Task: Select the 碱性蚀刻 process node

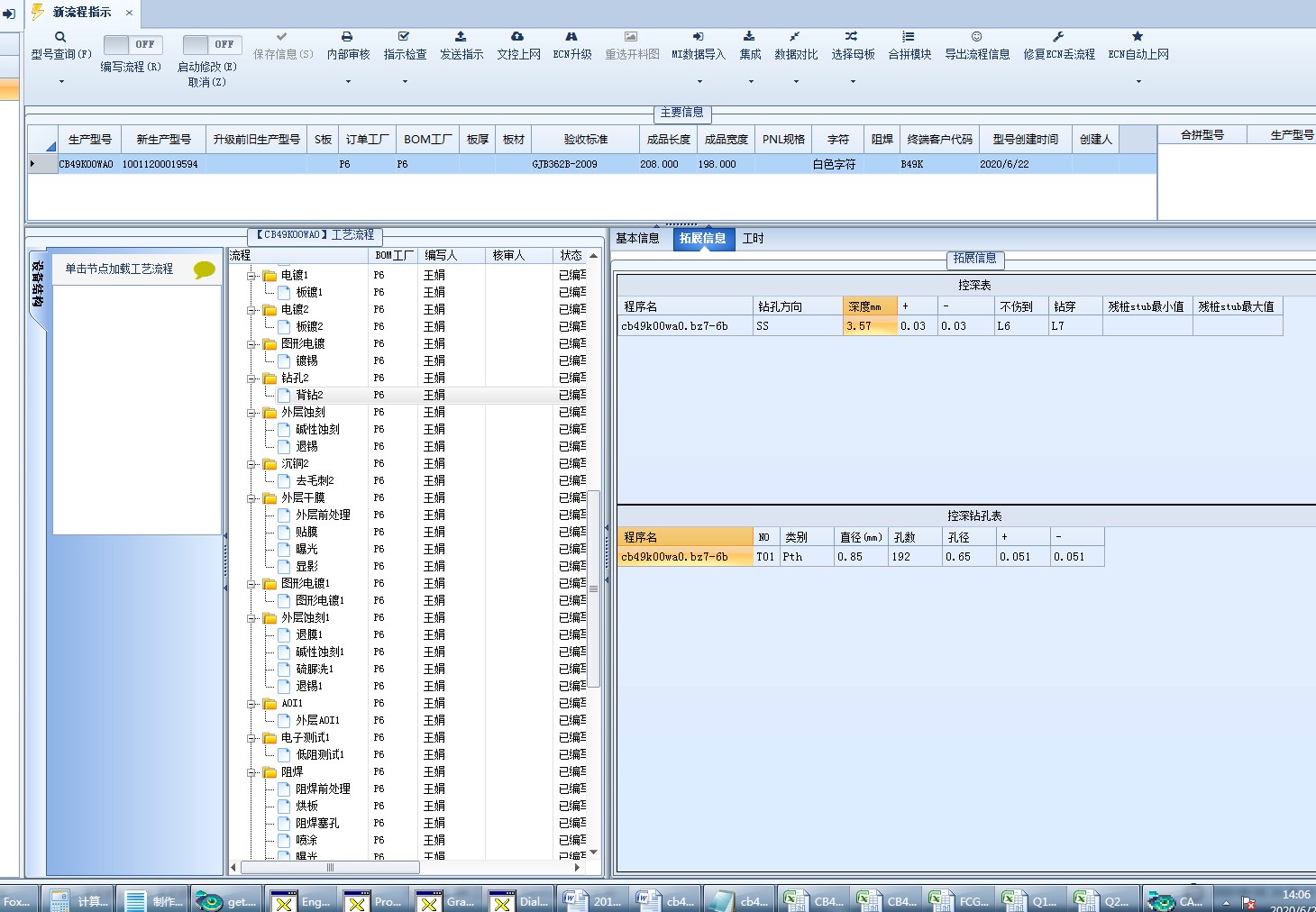Action: click(317, 430)
